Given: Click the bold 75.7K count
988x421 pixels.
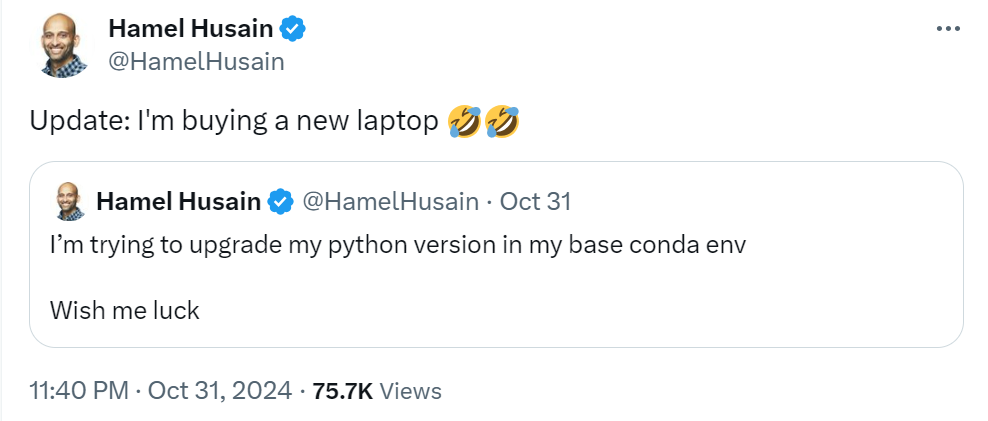Looking at the screenshot, I should point(342,391).
